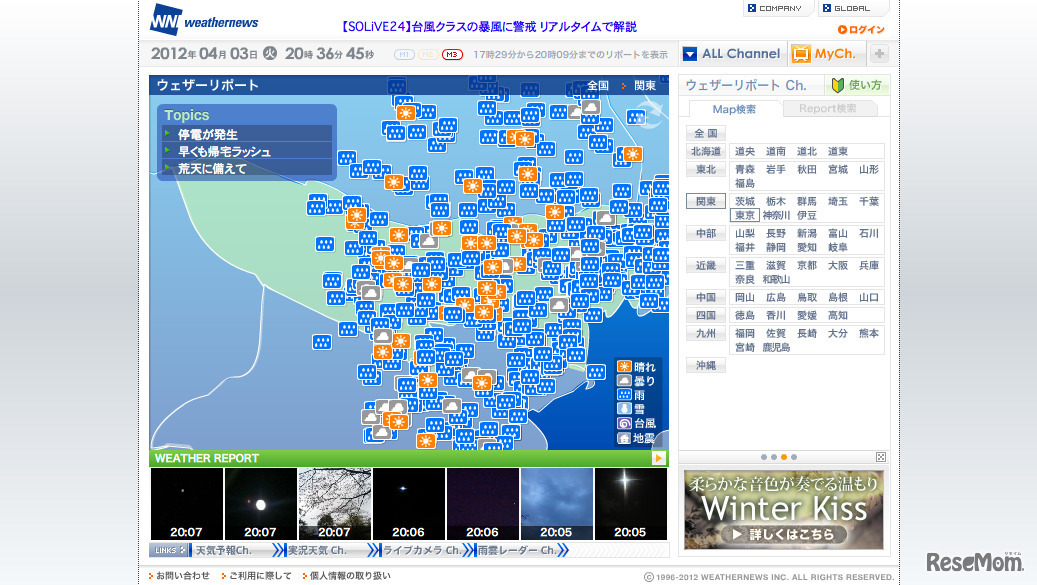
Task: Click the MyCh. TV icon button
Action: point(801,54)
